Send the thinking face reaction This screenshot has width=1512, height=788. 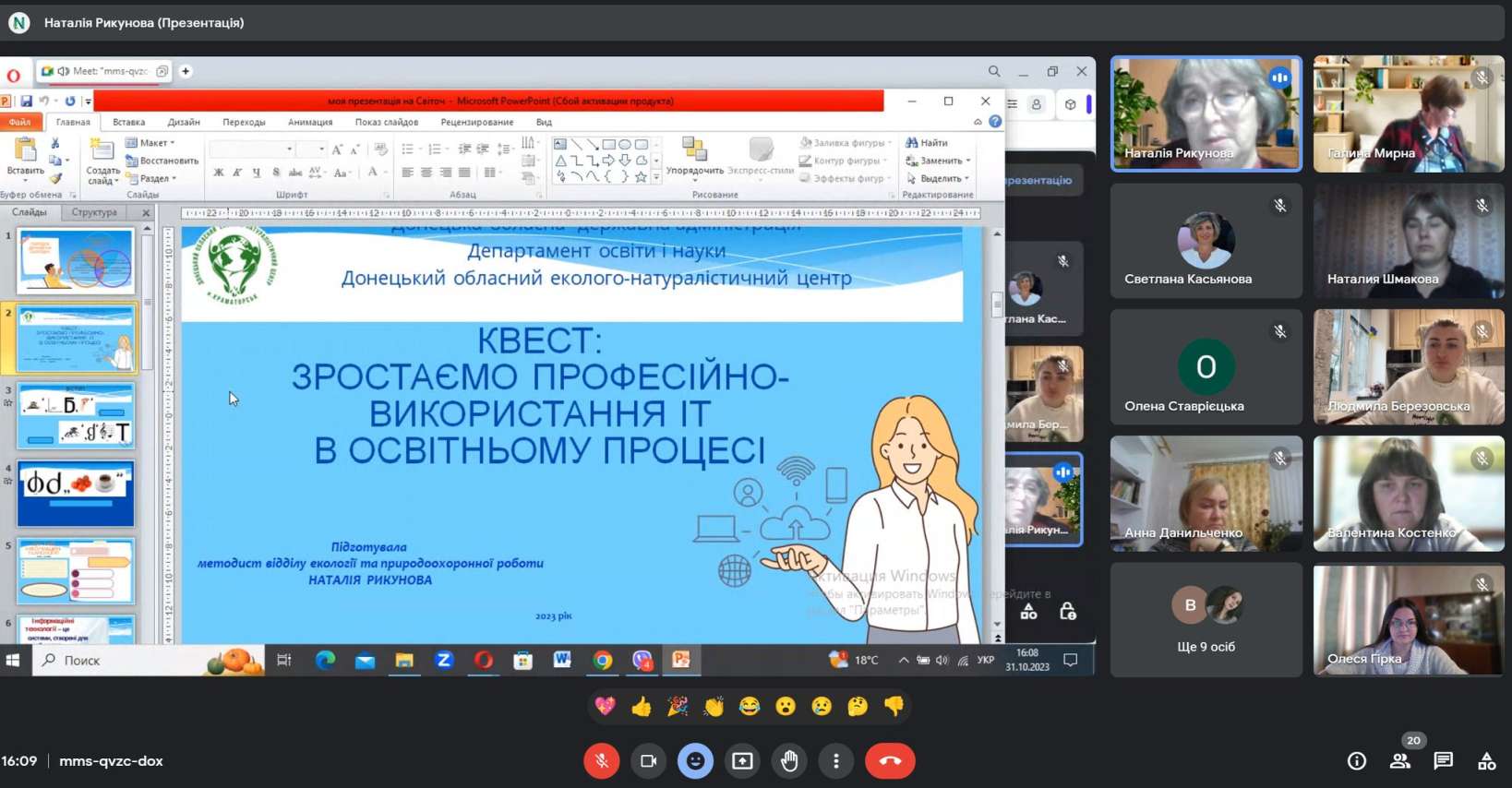tap(858, 707)
